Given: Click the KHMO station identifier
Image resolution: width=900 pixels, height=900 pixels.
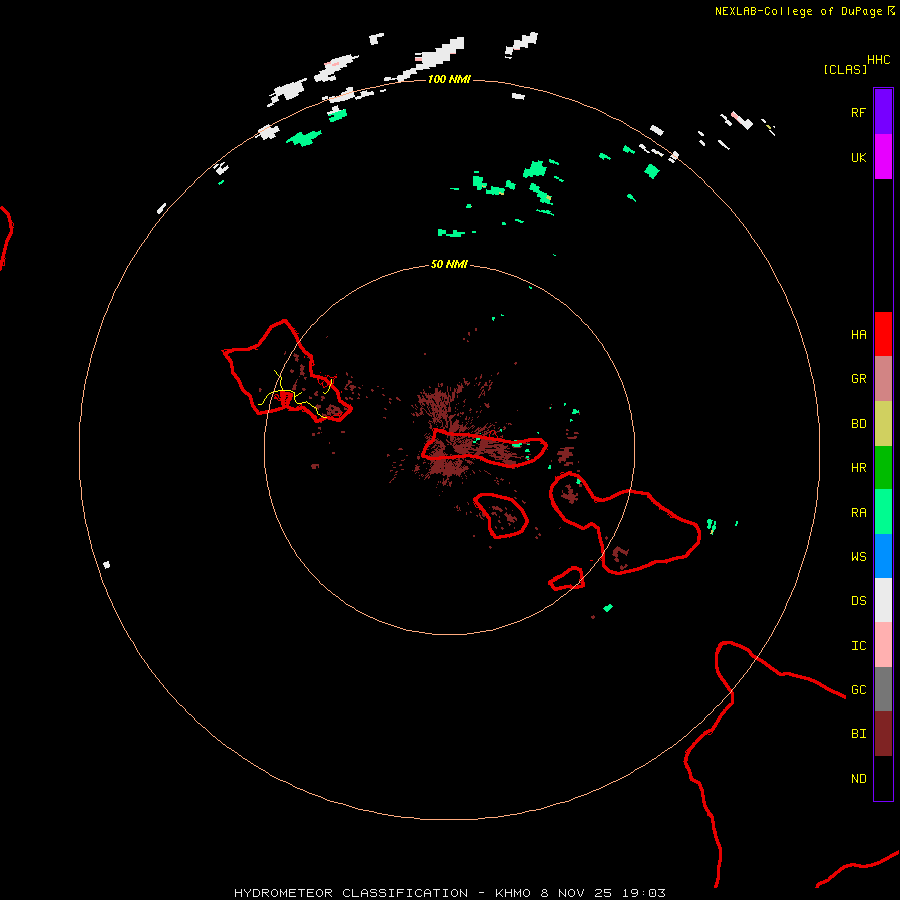Looking at the screenshot, I should [x=513, y=893].
